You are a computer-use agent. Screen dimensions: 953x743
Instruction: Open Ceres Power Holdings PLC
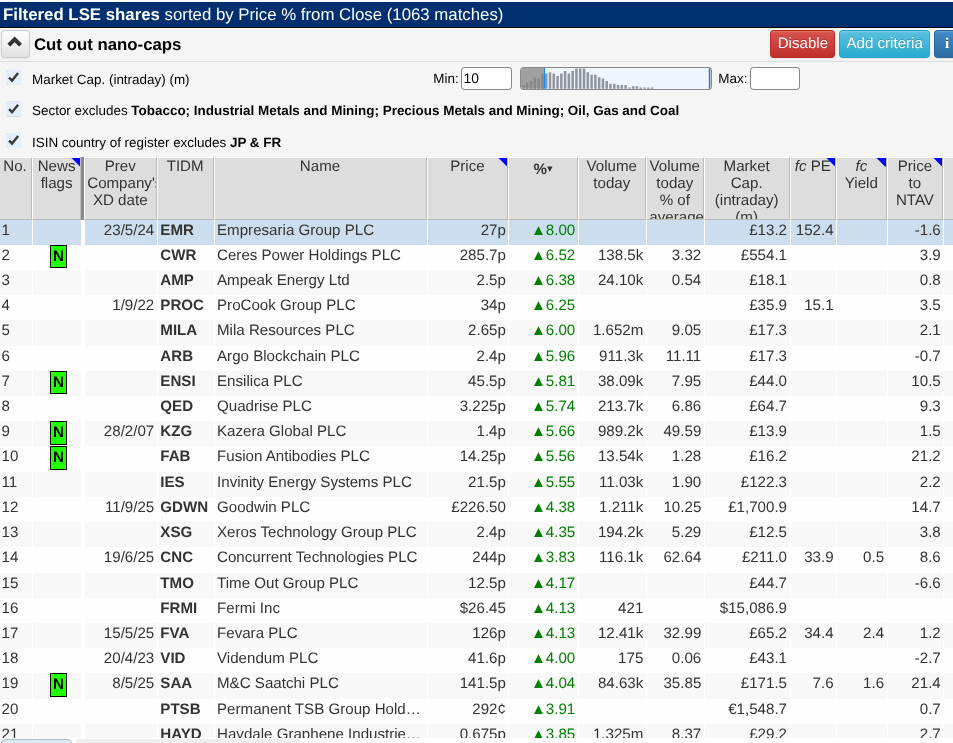point(309,255)
